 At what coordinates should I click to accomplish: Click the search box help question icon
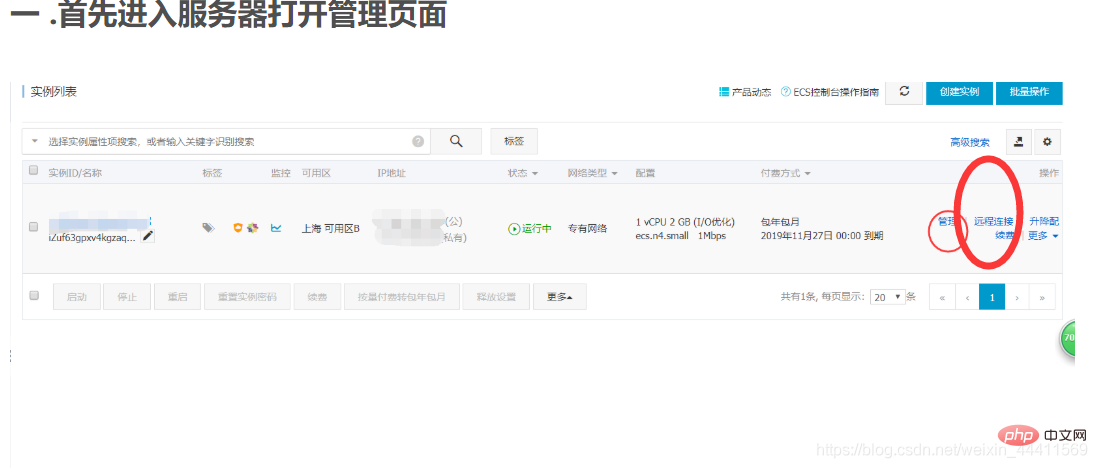point(418,142)
